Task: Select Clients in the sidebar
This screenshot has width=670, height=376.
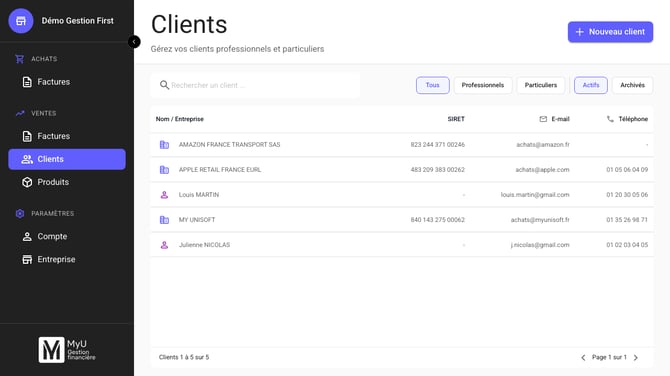Action: point(67,159)
